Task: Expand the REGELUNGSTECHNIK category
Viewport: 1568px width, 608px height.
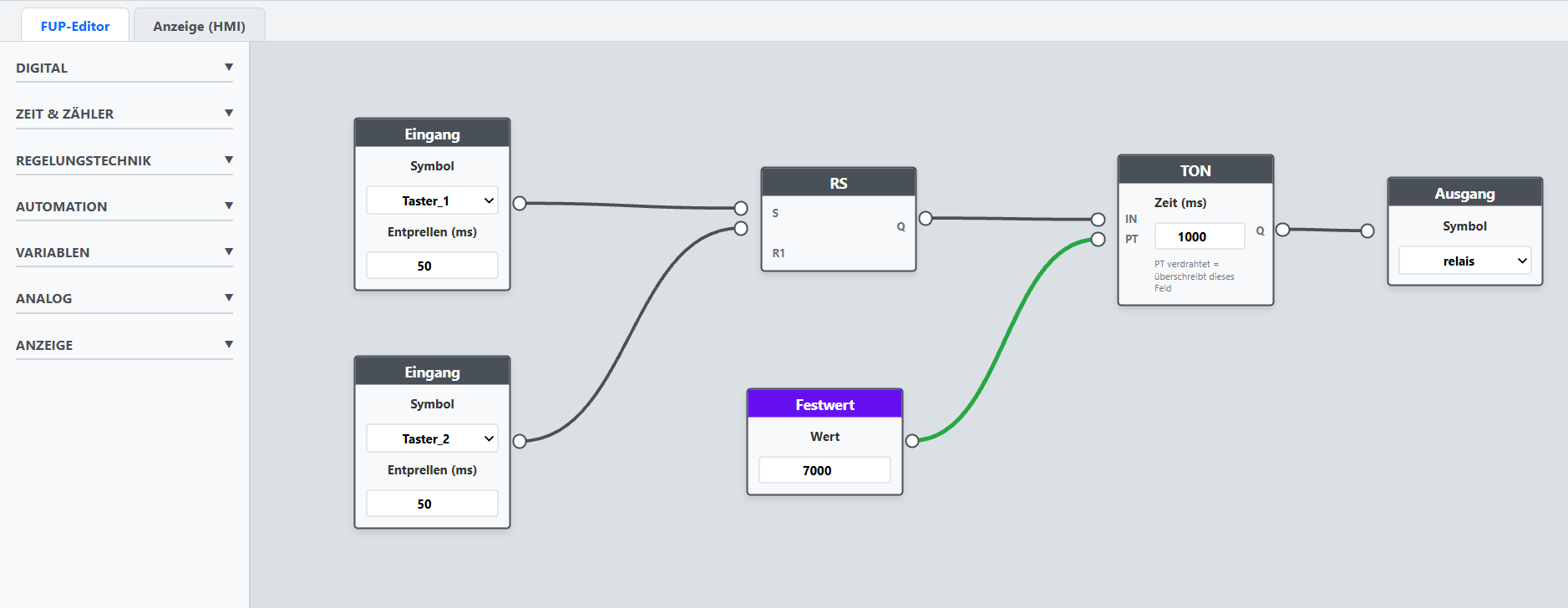Action: (124, 160)
